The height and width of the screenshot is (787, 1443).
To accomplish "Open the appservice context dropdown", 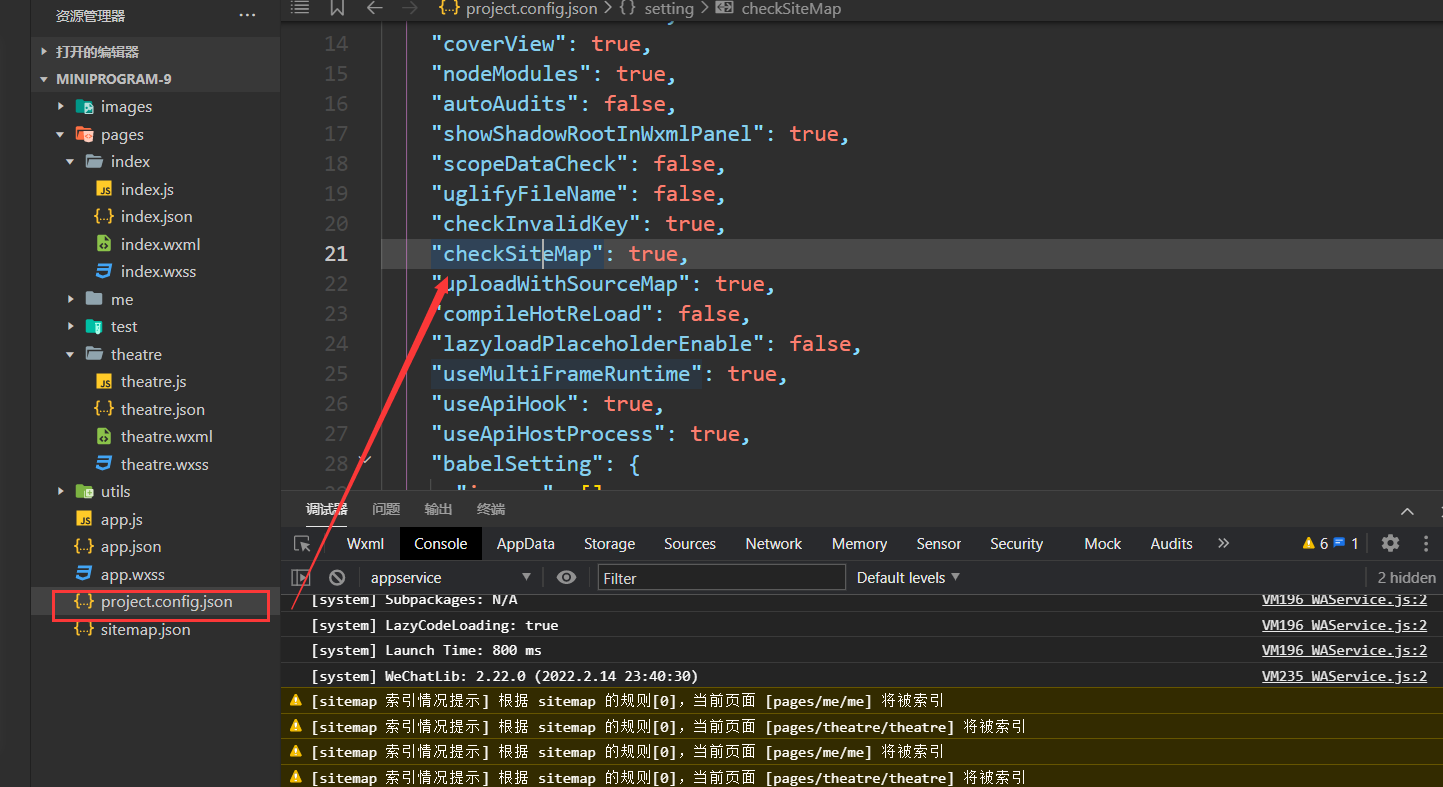I will (451, 578).
